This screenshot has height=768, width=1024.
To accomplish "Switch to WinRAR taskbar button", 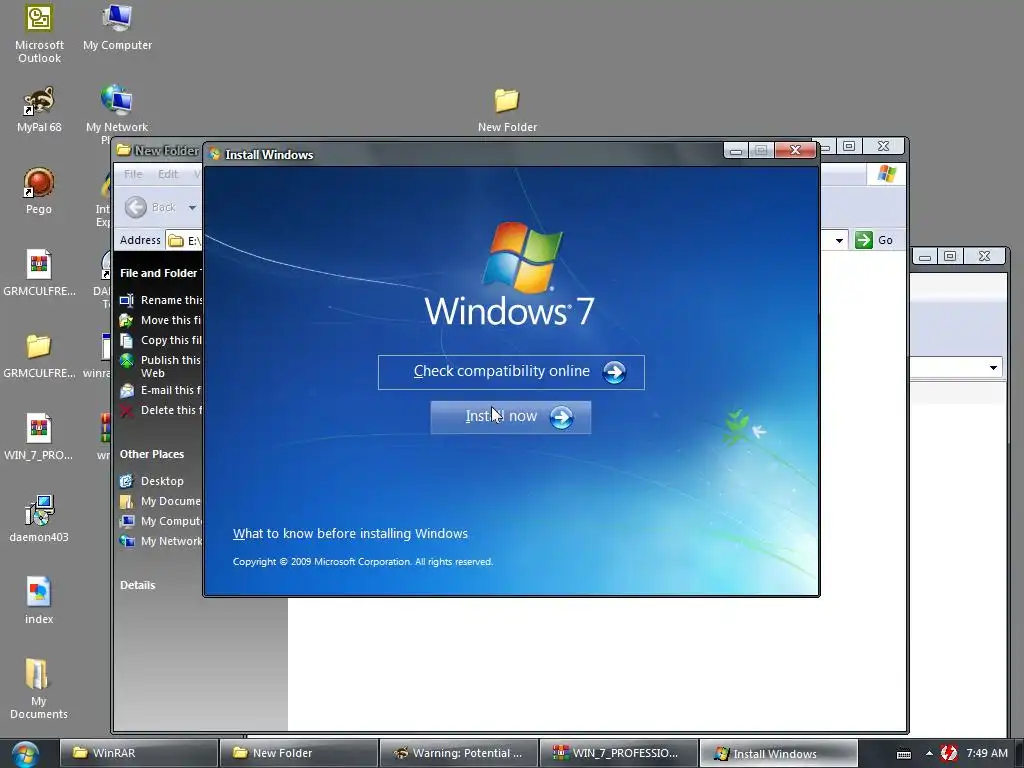I will pyautogui.click(x=138, y=753).
